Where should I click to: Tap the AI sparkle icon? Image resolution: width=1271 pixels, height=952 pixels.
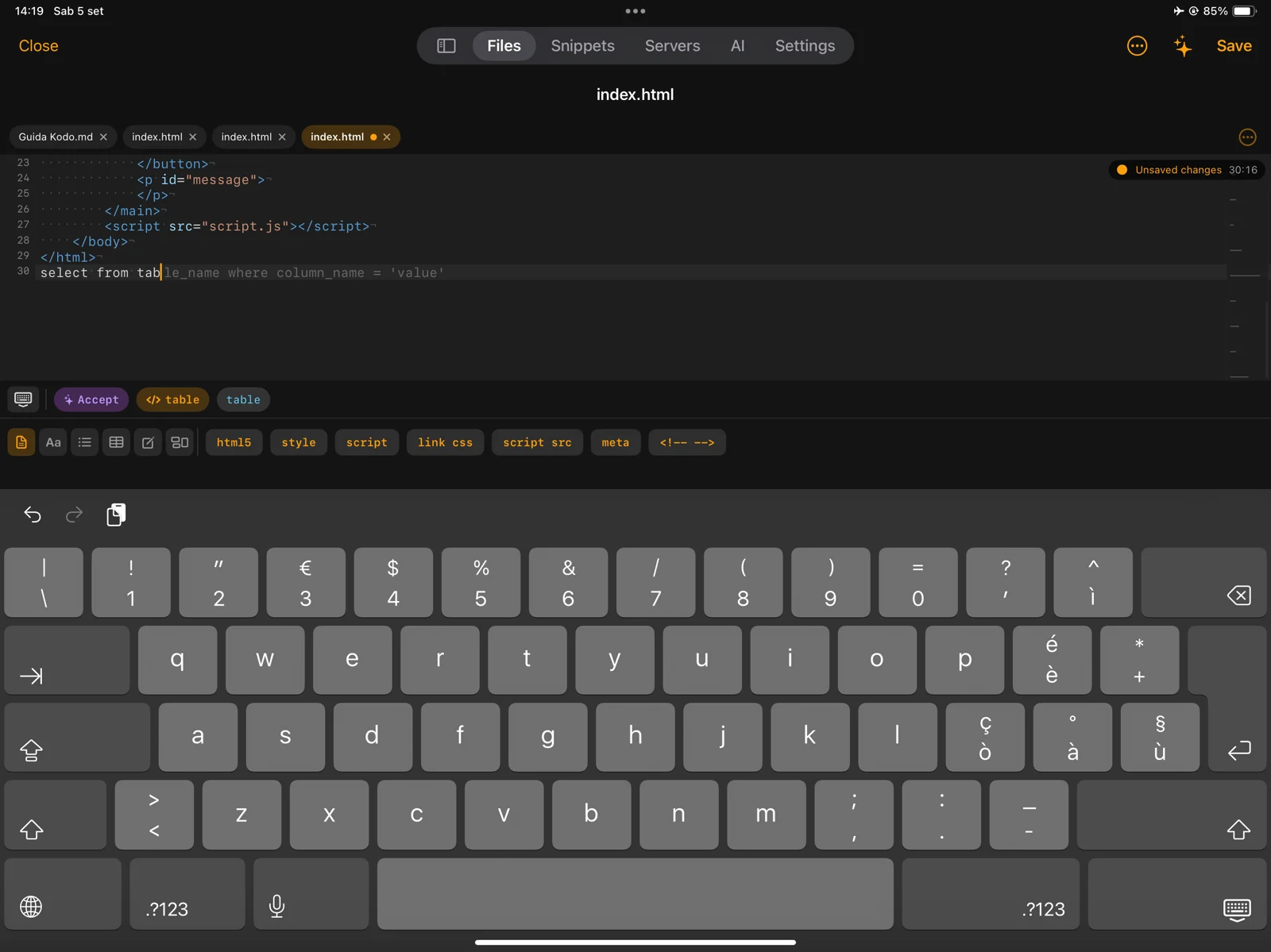1183,46
